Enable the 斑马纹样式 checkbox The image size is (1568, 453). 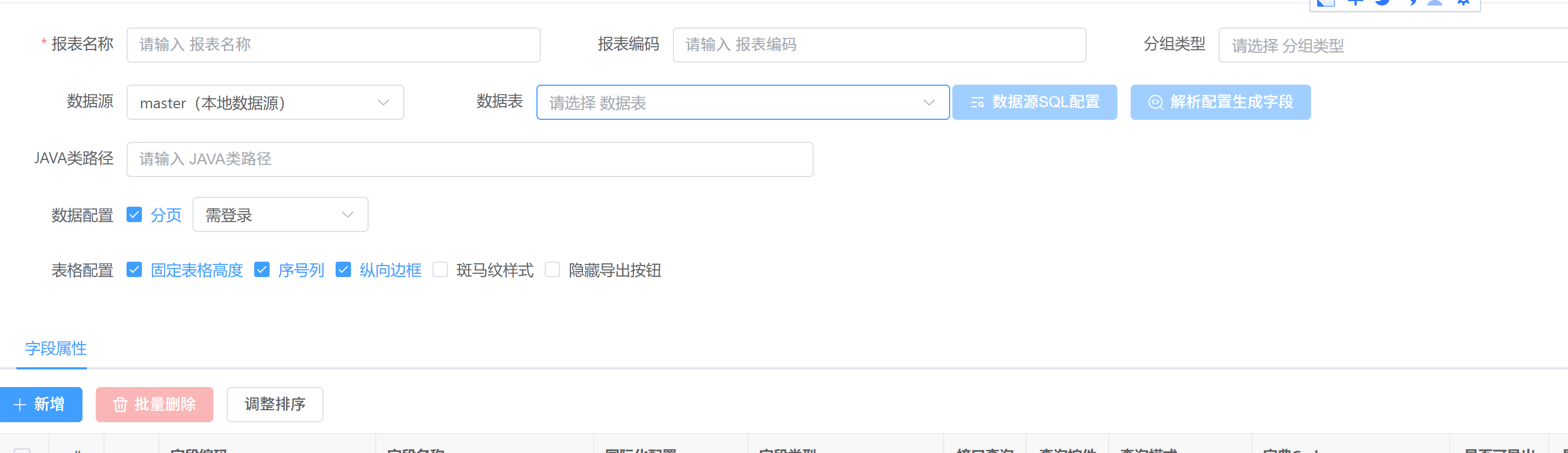(440, 269)
